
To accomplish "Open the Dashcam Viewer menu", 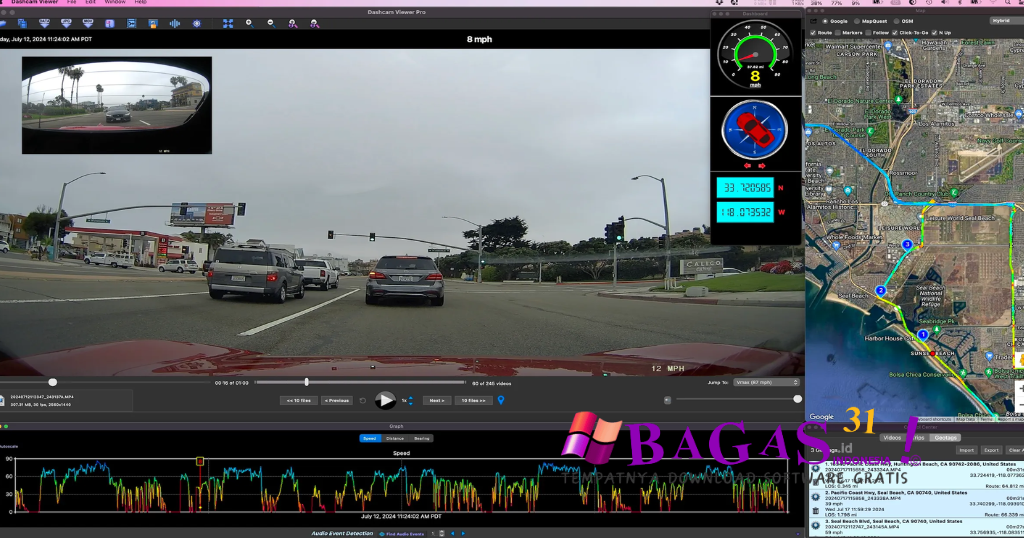I will pyautogui.click(x=34, y=3).
